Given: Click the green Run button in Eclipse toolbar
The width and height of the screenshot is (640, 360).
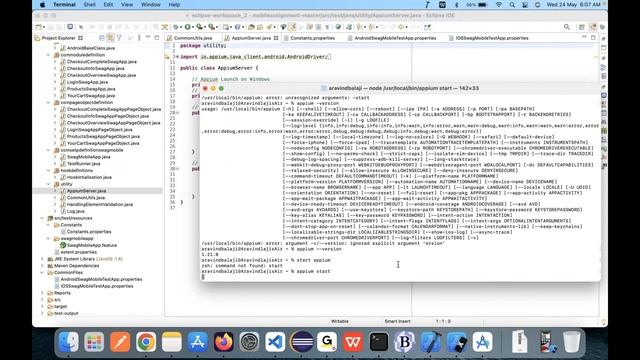Looking at the screenshot, I should tap(187, 27).
